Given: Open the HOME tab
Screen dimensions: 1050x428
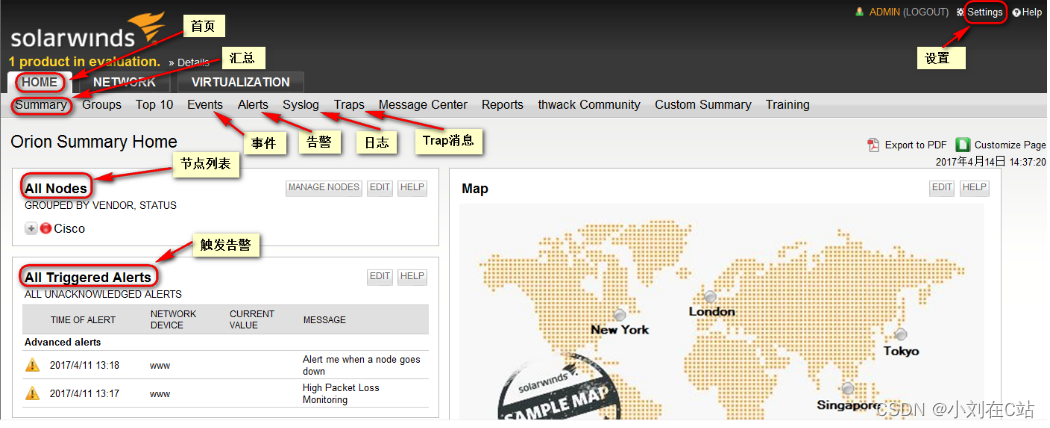Looking at the screenshot, I should [40, 82].
